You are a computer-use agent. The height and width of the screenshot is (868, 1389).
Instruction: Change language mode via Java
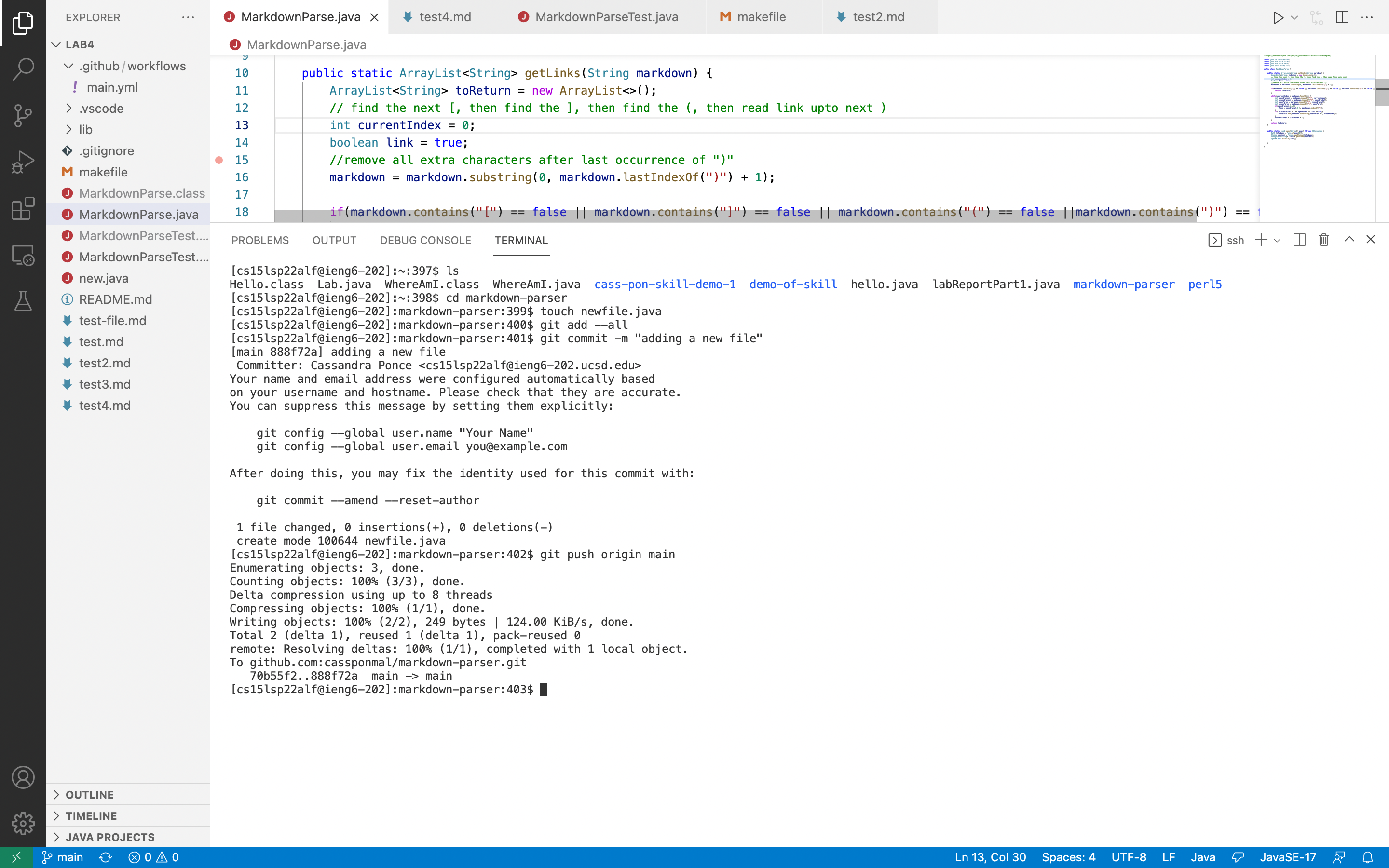click(1203, 857)
